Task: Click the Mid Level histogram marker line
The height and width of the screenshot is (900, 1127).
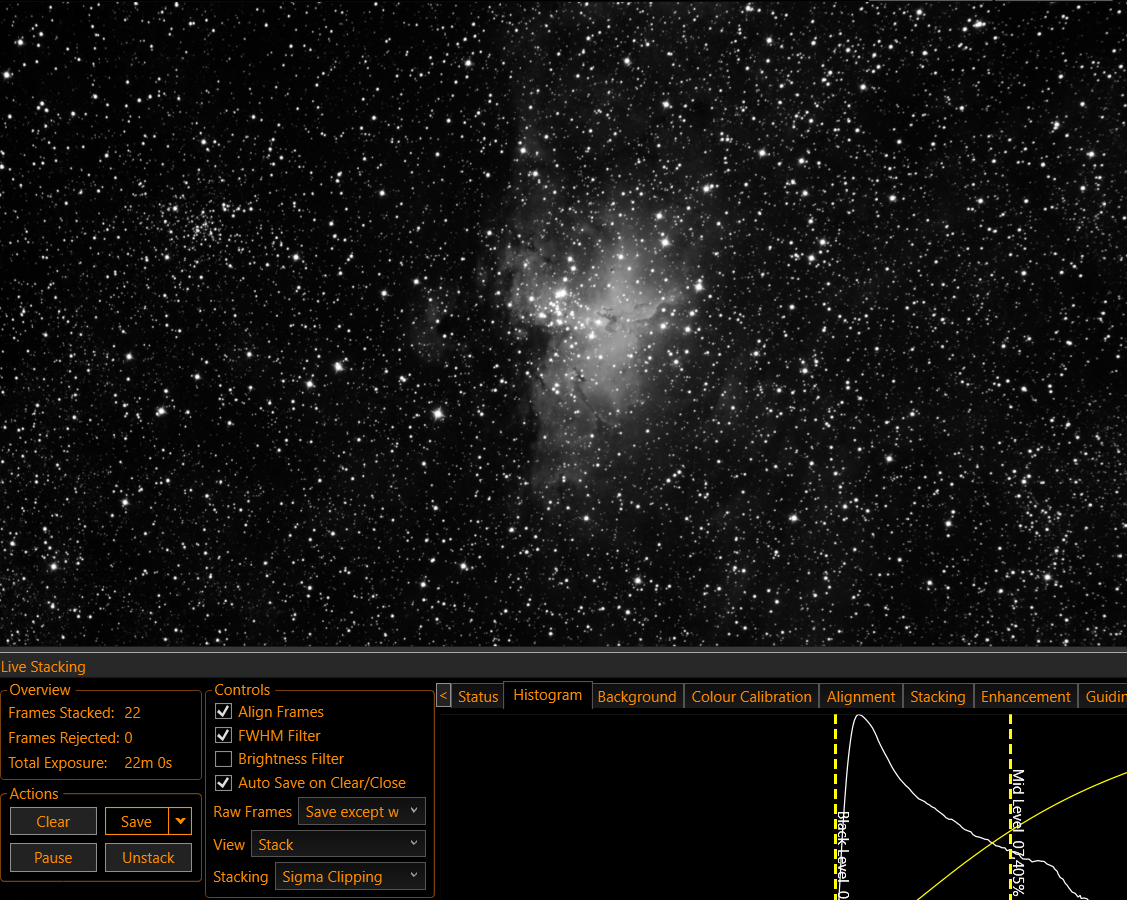Action: 1011,805
